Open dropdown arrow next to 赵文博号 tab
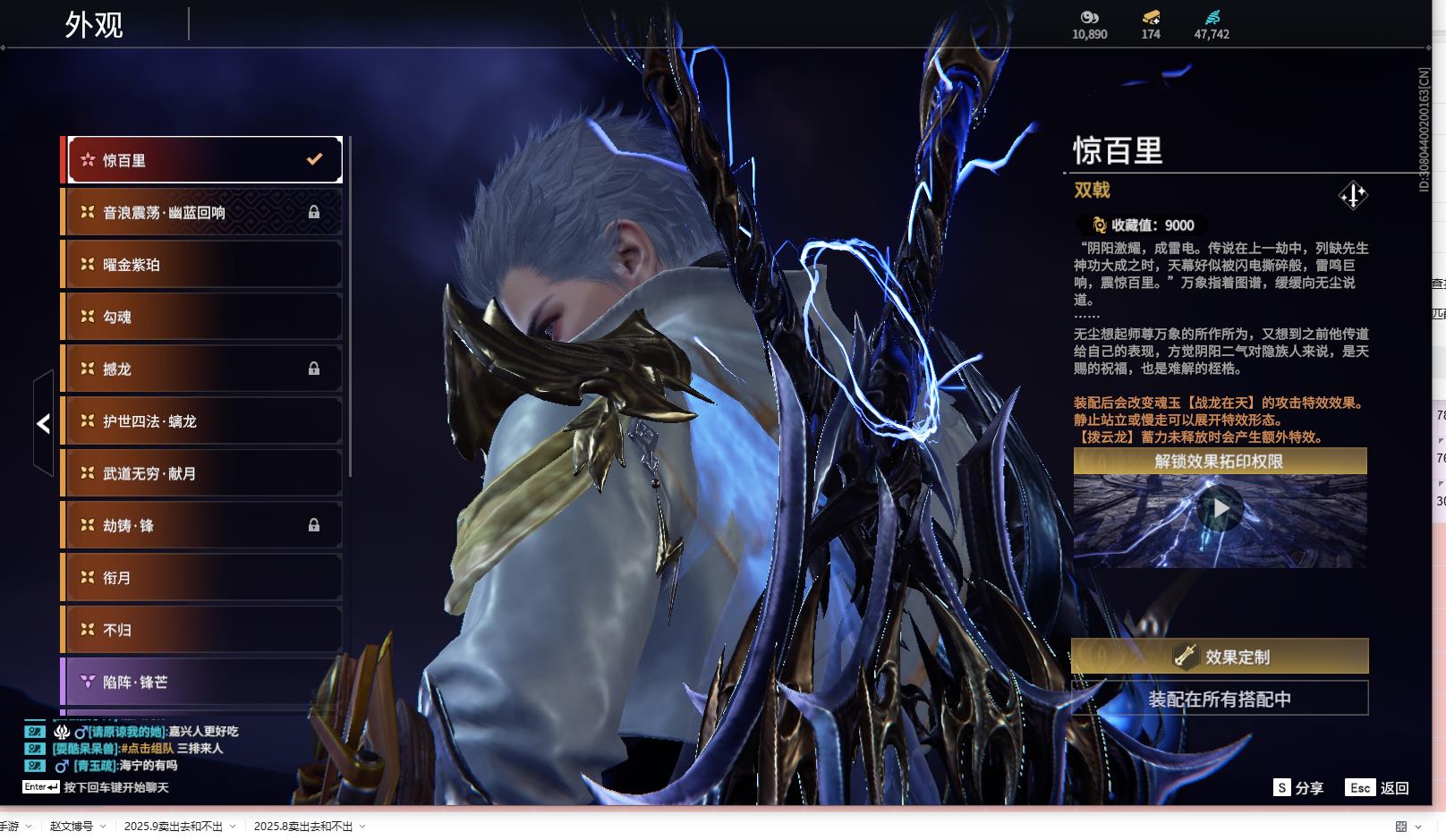1446x840 pixels. tap(103, 827)
